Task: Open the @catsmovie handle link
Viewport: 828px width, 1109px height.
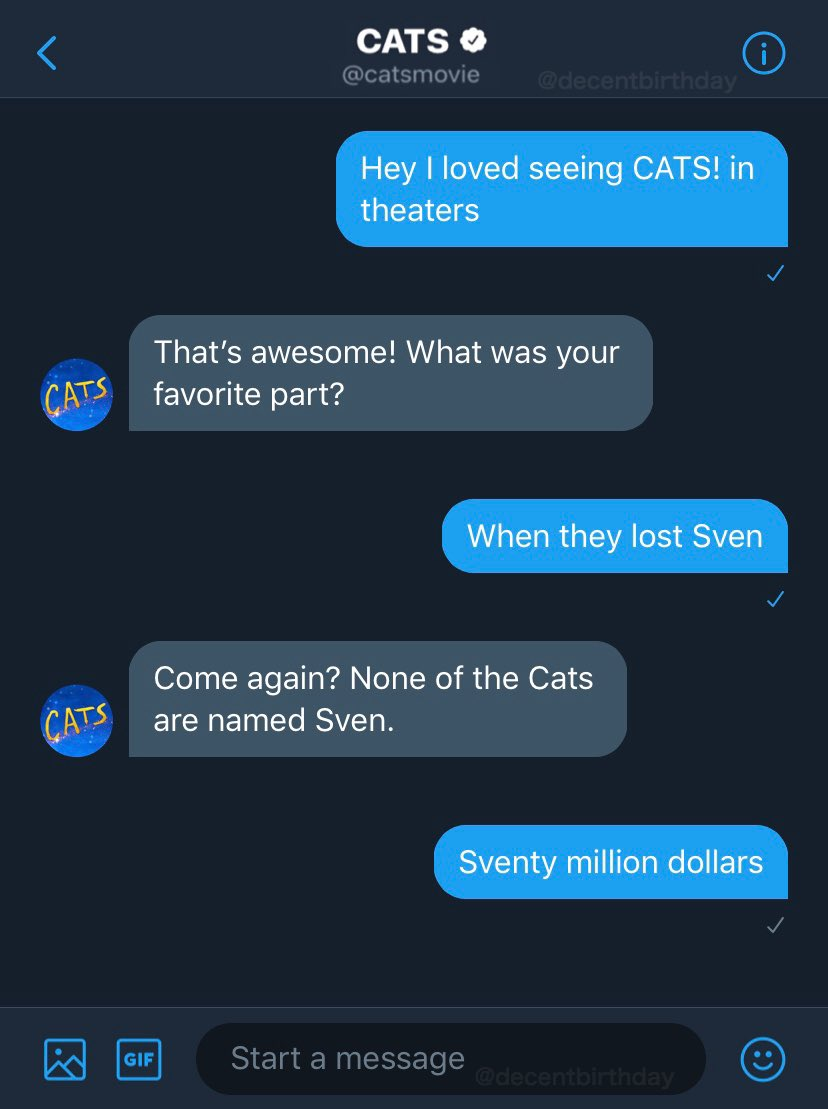Action: [411, 75]
